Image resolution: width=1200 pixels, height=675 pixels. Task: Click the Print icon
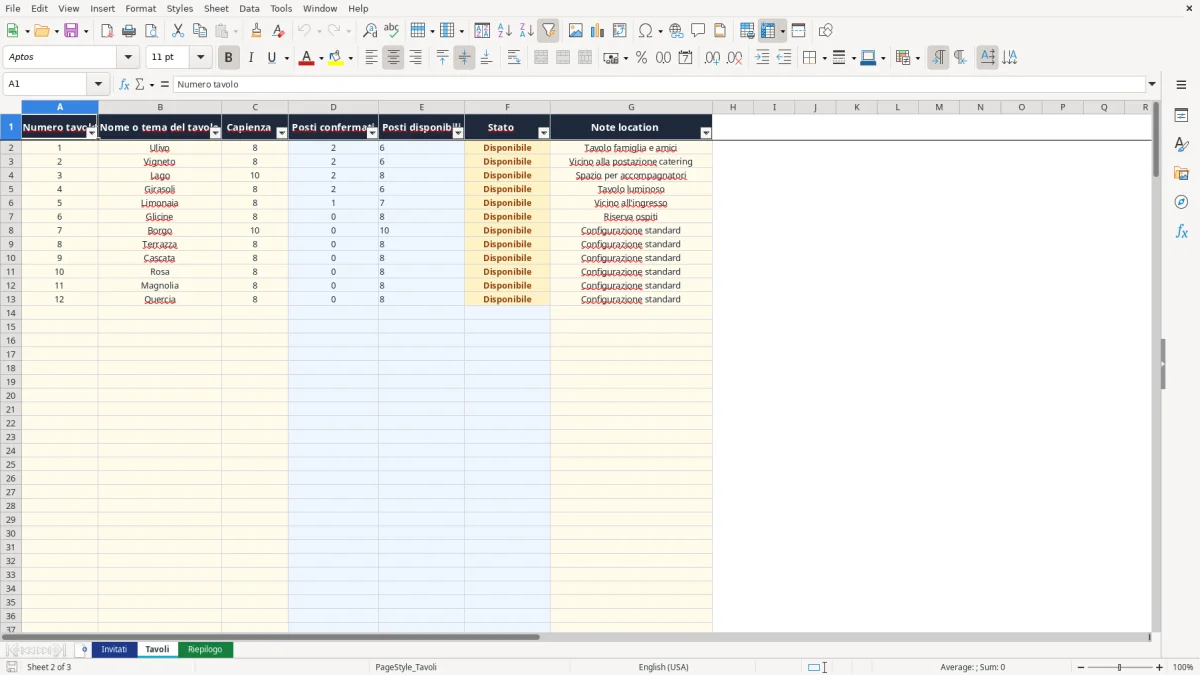tap(129, 31)
